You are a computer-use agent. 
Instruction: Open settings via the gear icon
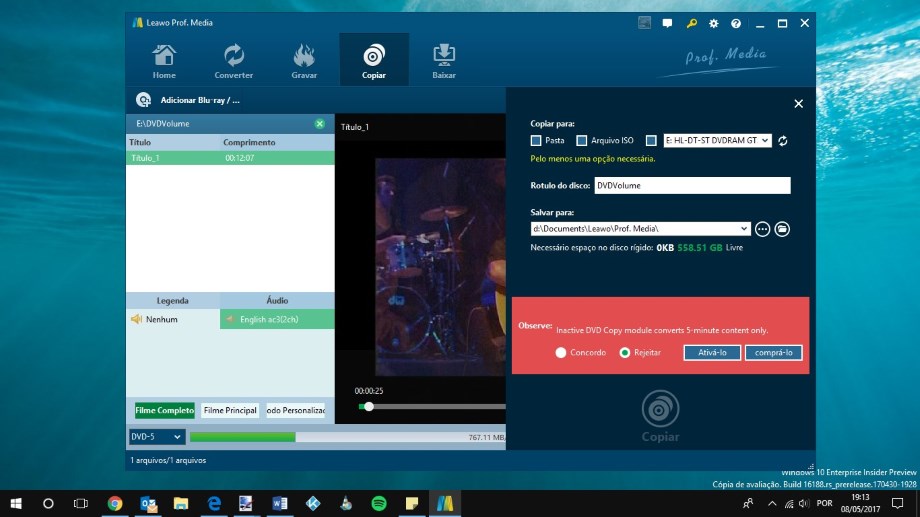pyautogui.click(x=714, y=23)
